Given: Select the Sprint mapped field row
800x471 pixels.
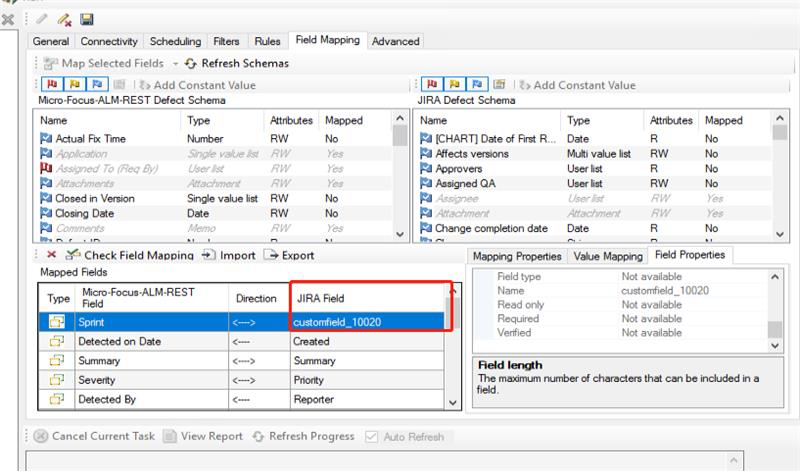Looking at the screenshot, I should tap(242, 322).
